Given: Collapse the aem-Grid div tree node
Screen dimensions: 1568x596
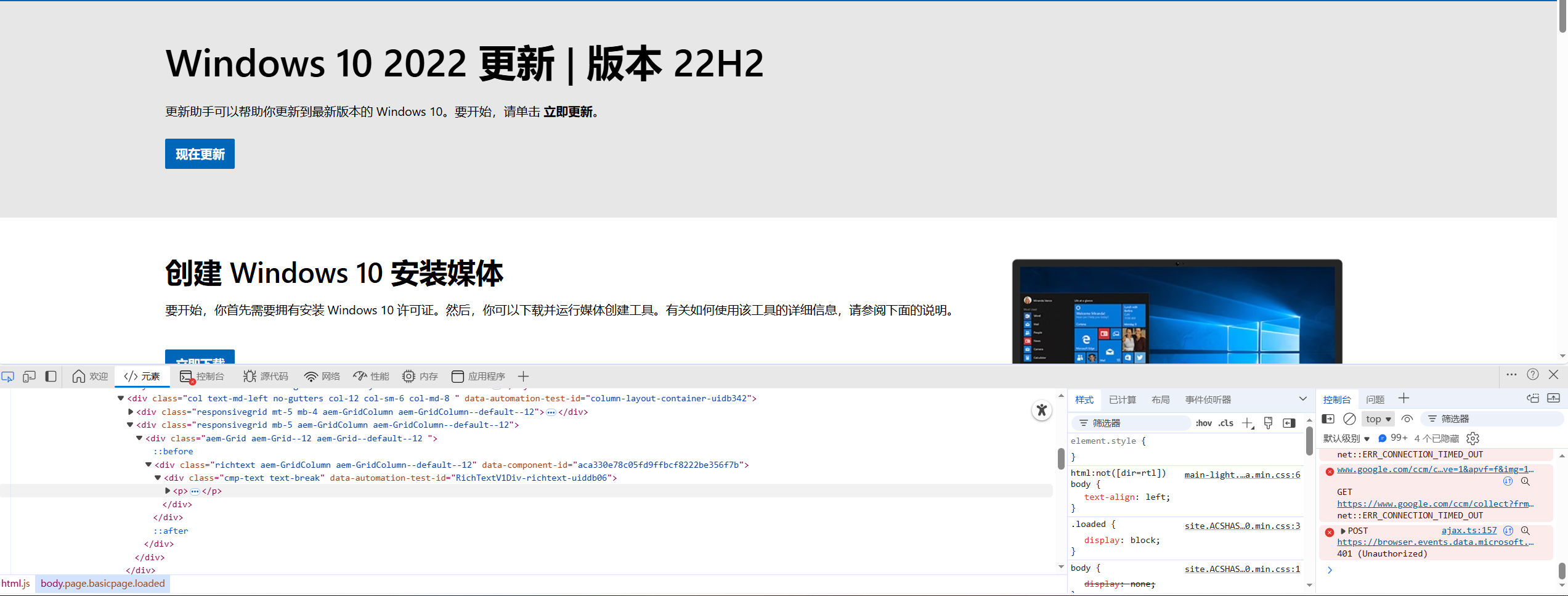Looking at the screenshot, I should tap(139, 438).
